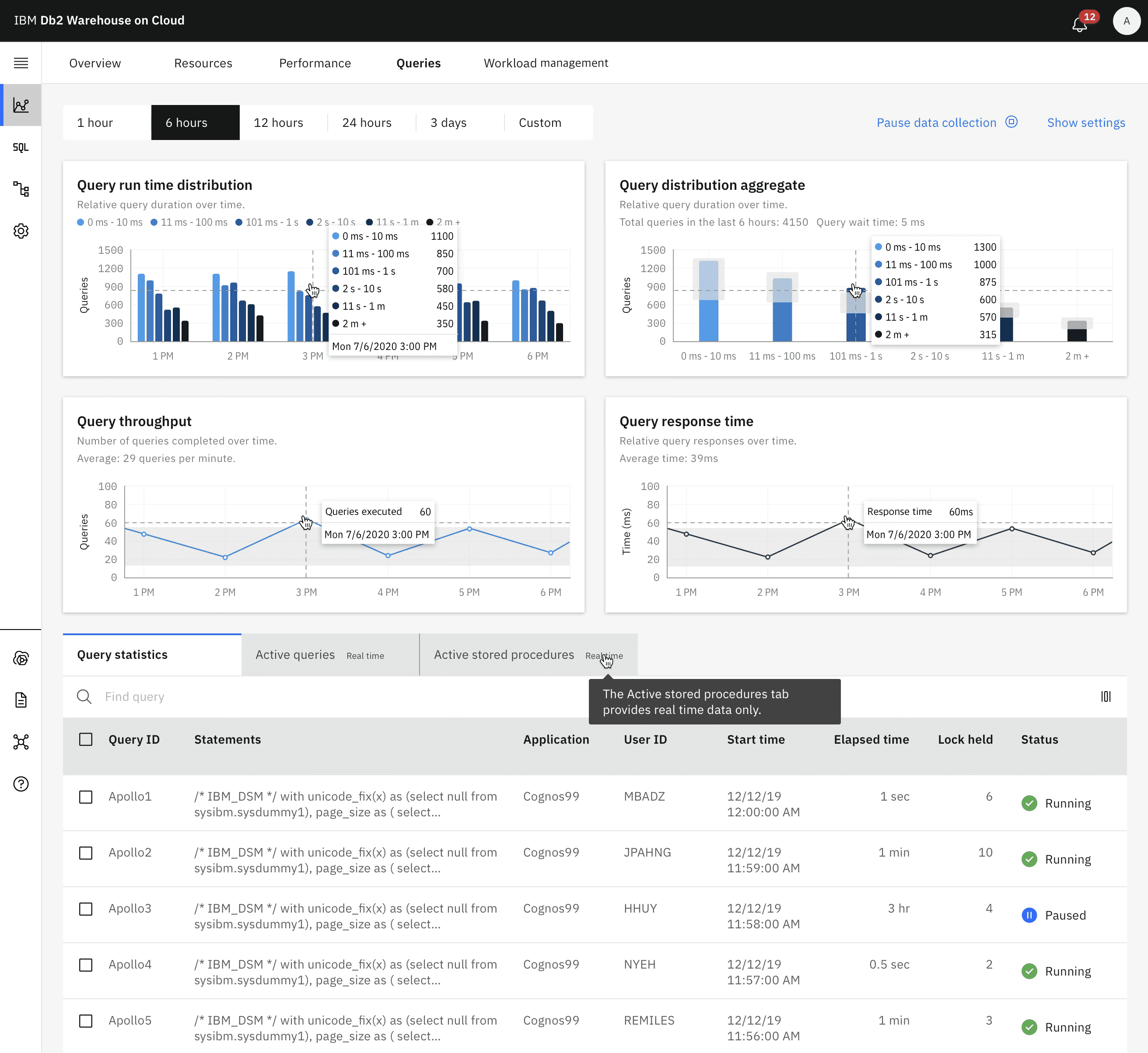
Task: Open column settings icon above table
Action: (1105, 696)
